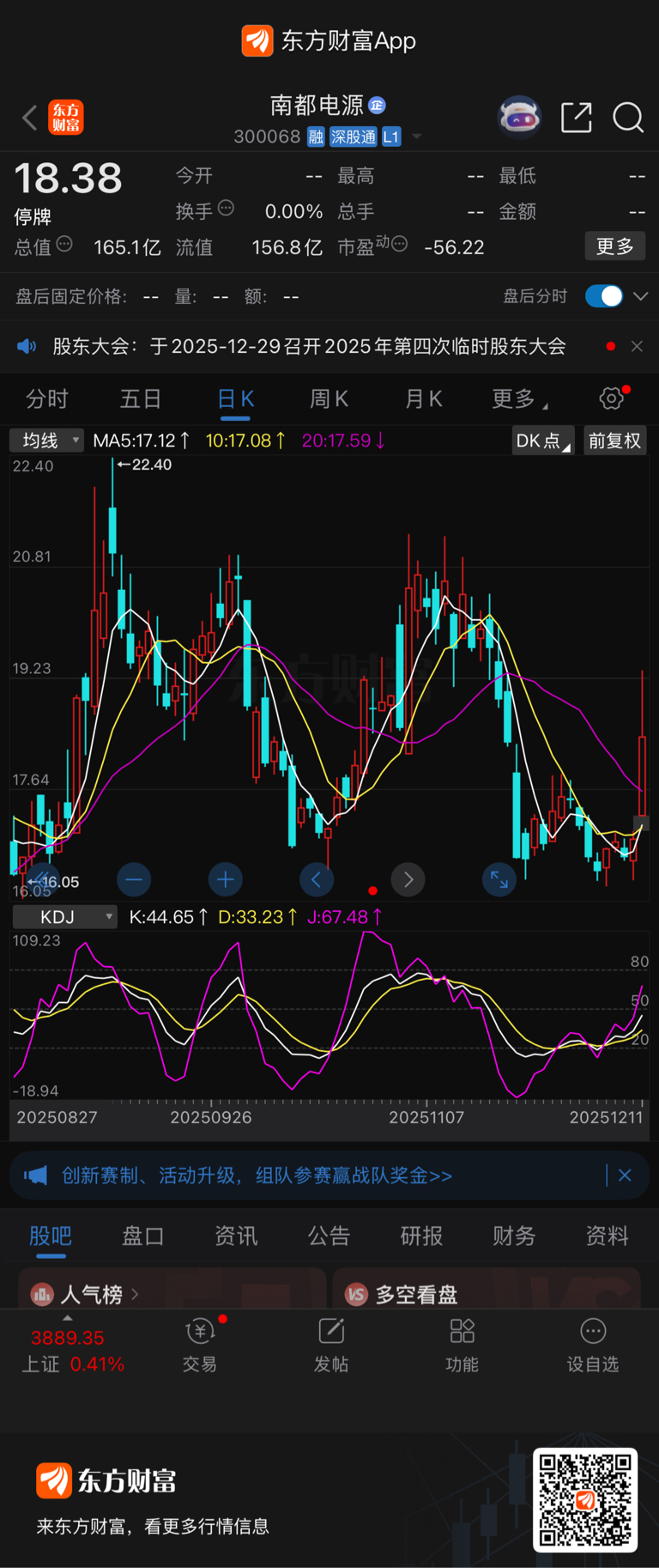Change the 前复权 adjustment setting
Screen dimensions: 659x1568
[614, 441]
